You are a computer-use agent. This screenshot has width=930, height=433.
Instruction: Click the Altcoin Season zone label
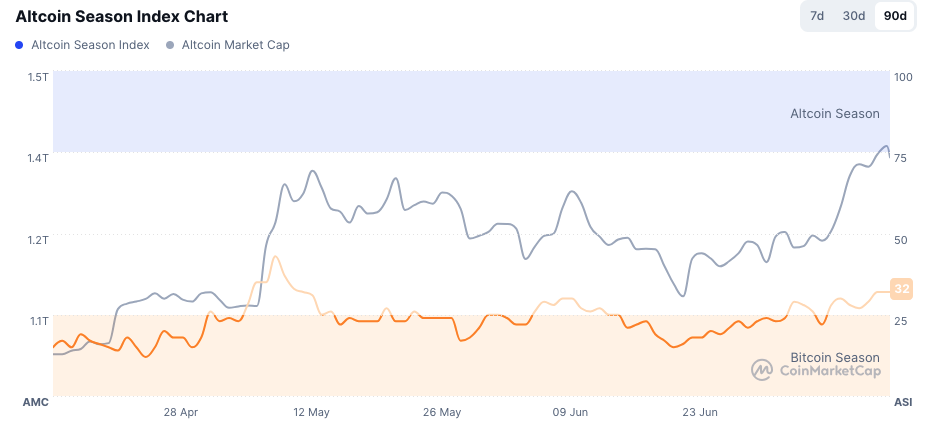pos(835,114)
